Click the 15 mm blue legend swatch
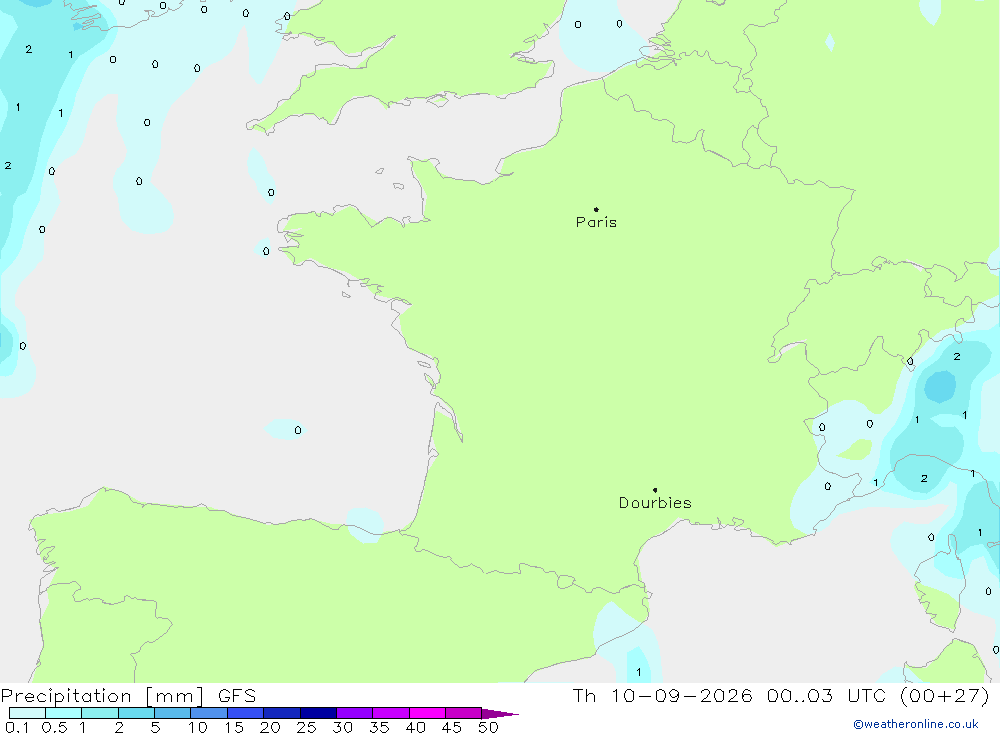The width and height of the screenshot is (1000, 733). [246, 713]
